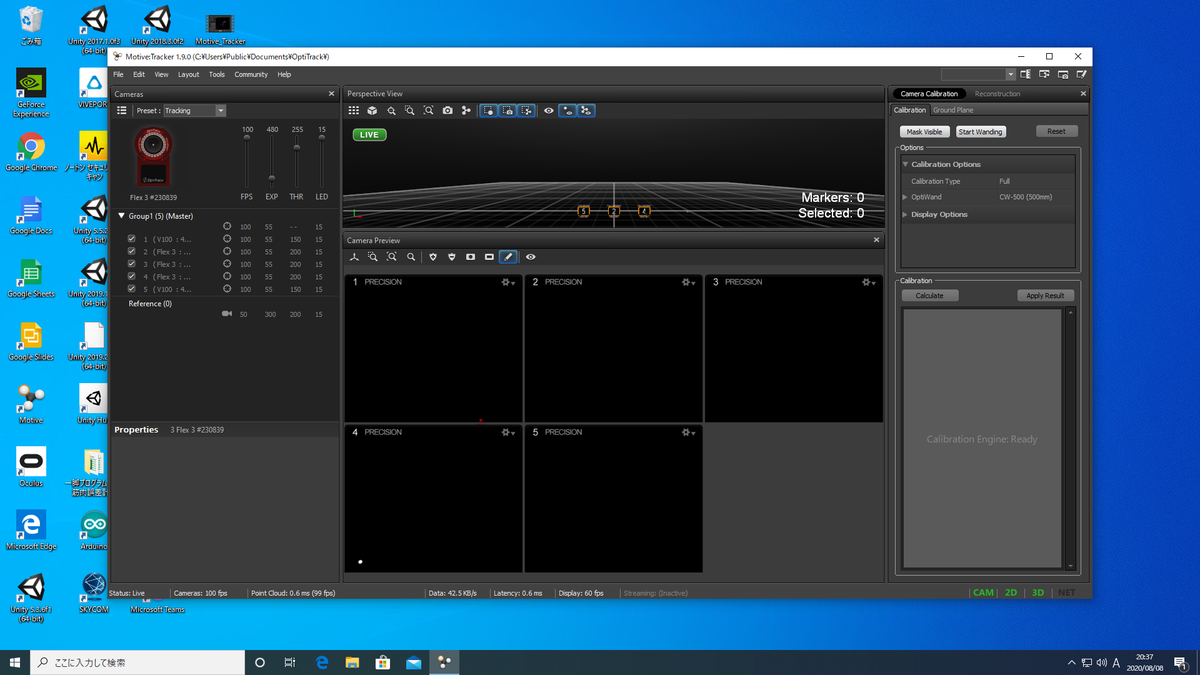The width and height of the screenshot is (1200, 675).
Task: Open Google Chrome from the desktop
Action: pos(31,153)
